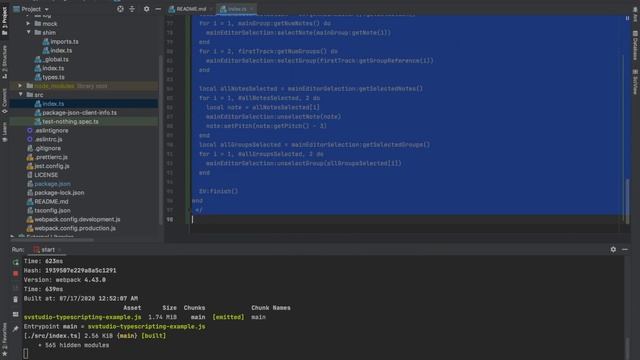Pin the Run tab
The height and width of the screenshot is (360, 640).
click(x=16, y=329)
